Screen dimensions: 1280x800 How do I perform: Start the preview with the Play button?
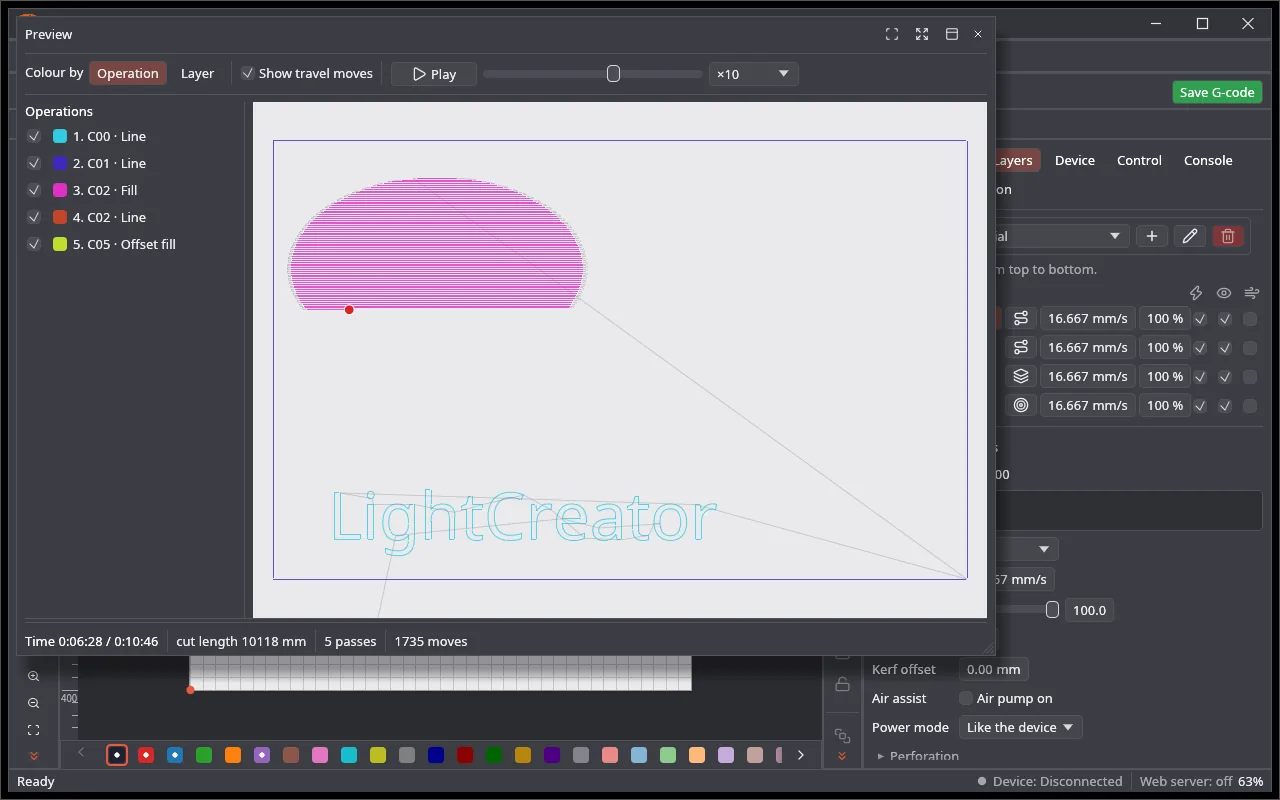434,74
